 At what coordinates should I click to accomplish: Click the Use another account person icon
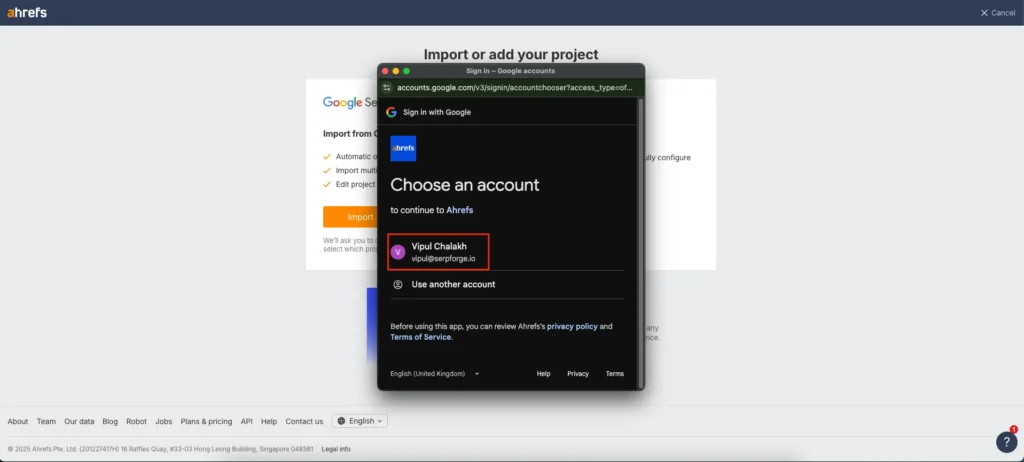point(398,284)
